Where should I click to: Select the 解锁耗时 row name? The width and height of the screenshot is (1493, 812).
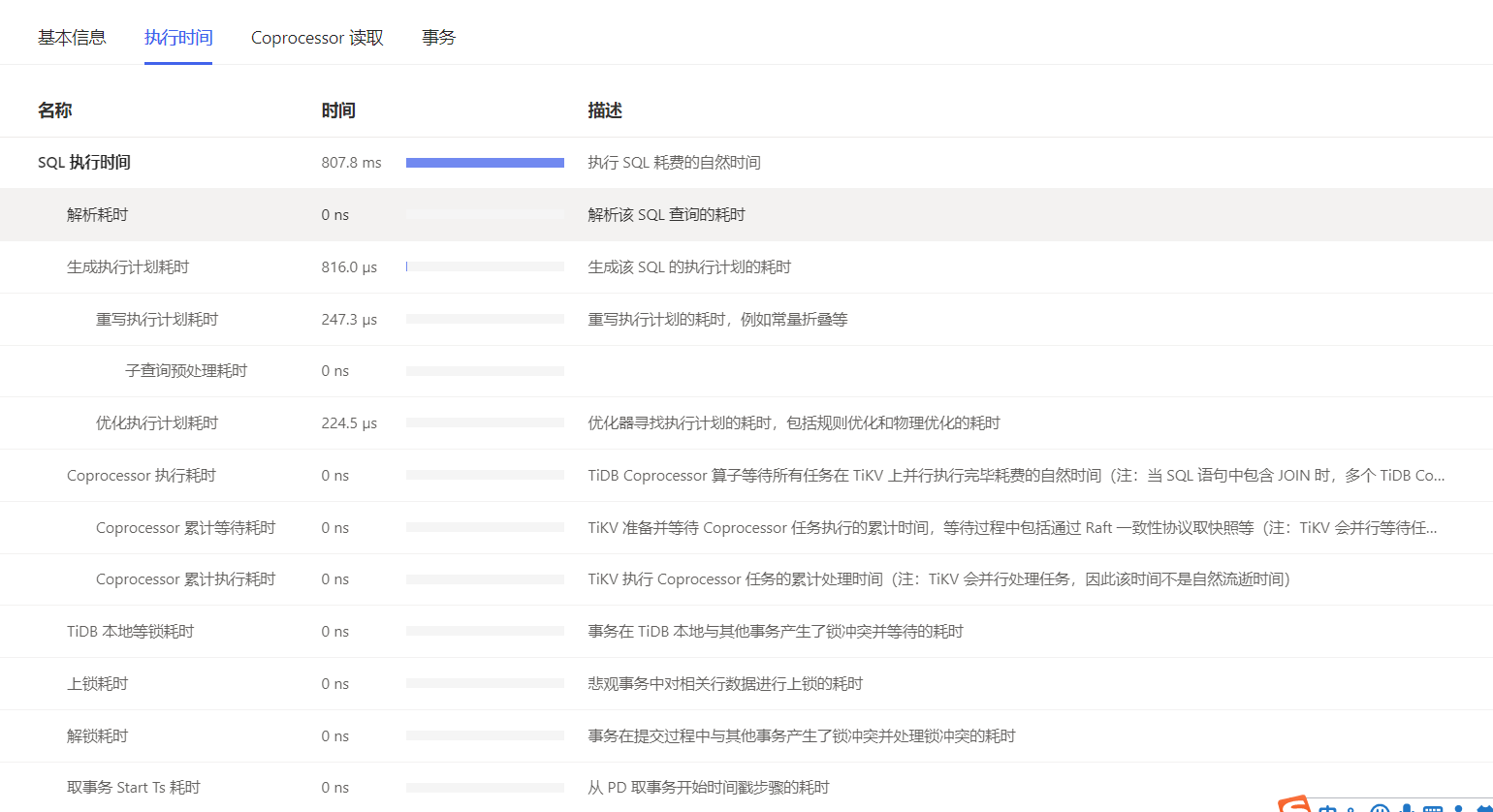click(97, 736)
